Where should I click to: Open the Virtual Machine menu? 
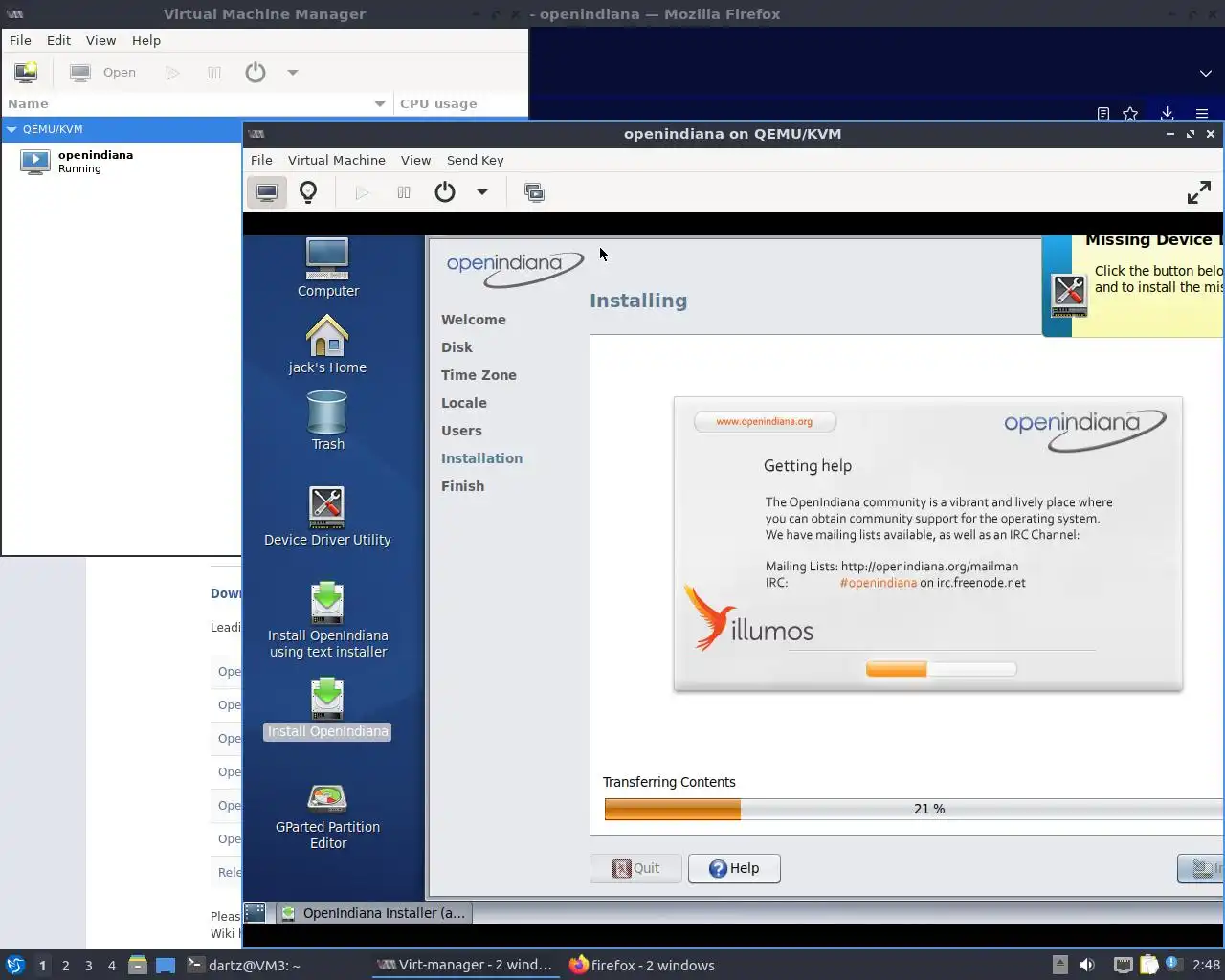tap(337, 160)
